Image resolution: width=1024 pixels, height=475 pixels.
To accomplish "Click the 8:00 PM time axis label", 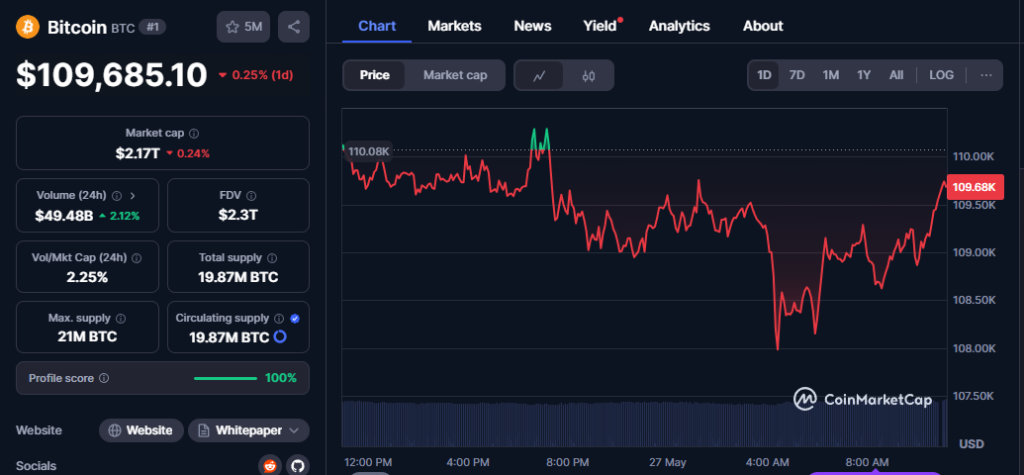I will click(568, 462).
